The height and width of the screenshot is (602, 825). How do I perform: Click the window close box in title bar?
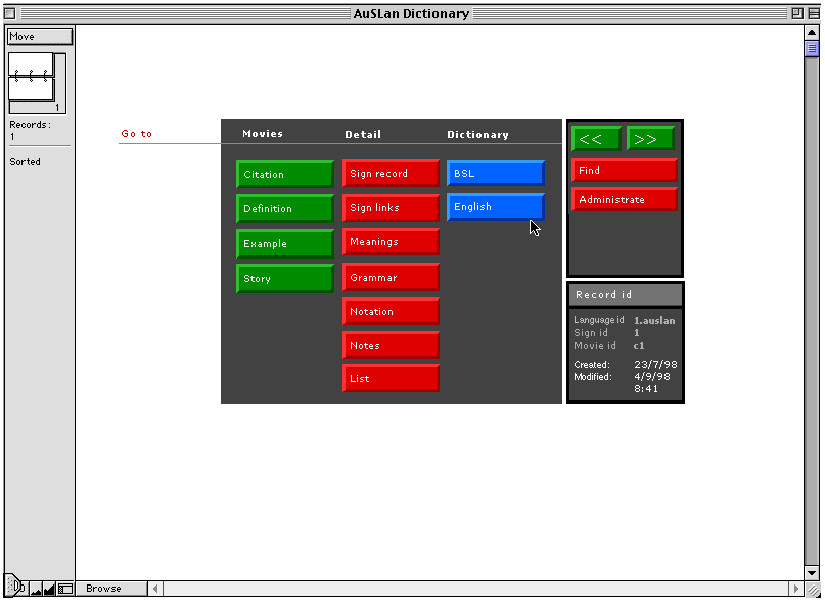10,13
